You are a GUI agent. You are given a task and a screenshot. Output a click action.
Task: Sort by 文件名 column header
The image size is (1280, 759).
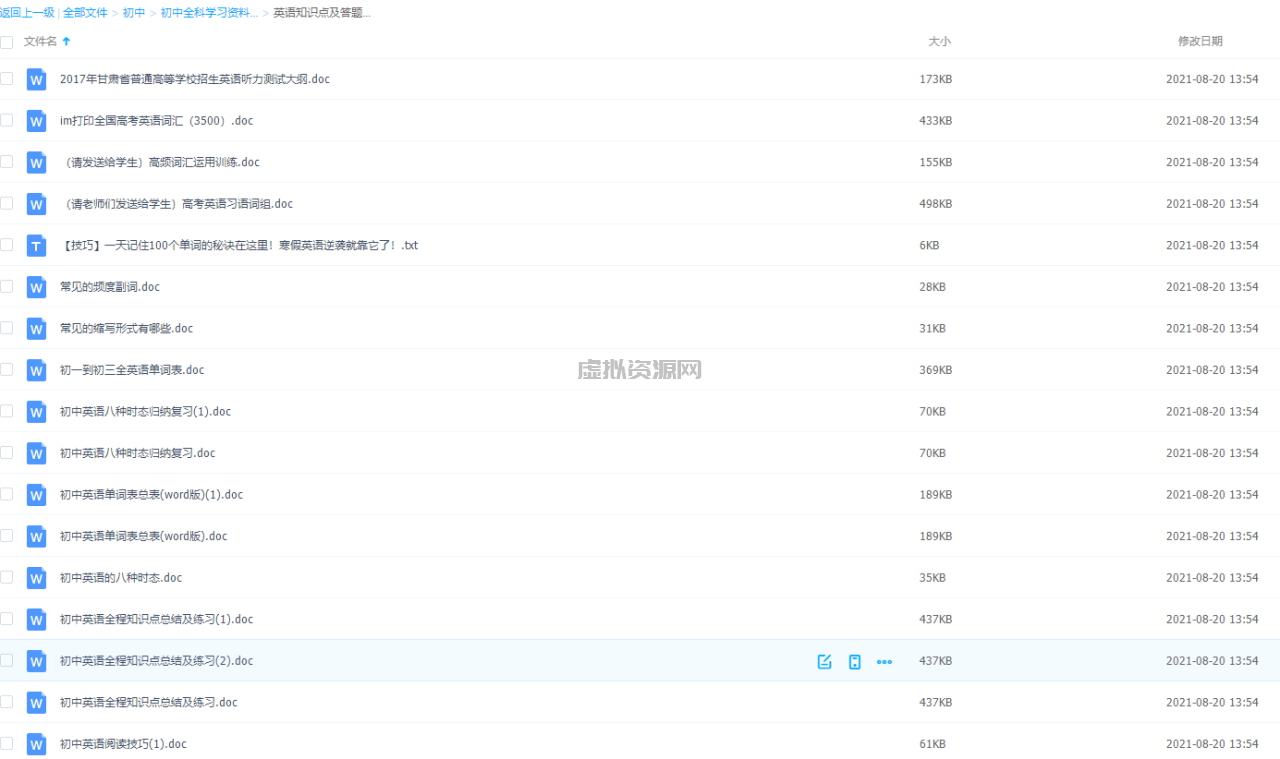pos(40,41)
